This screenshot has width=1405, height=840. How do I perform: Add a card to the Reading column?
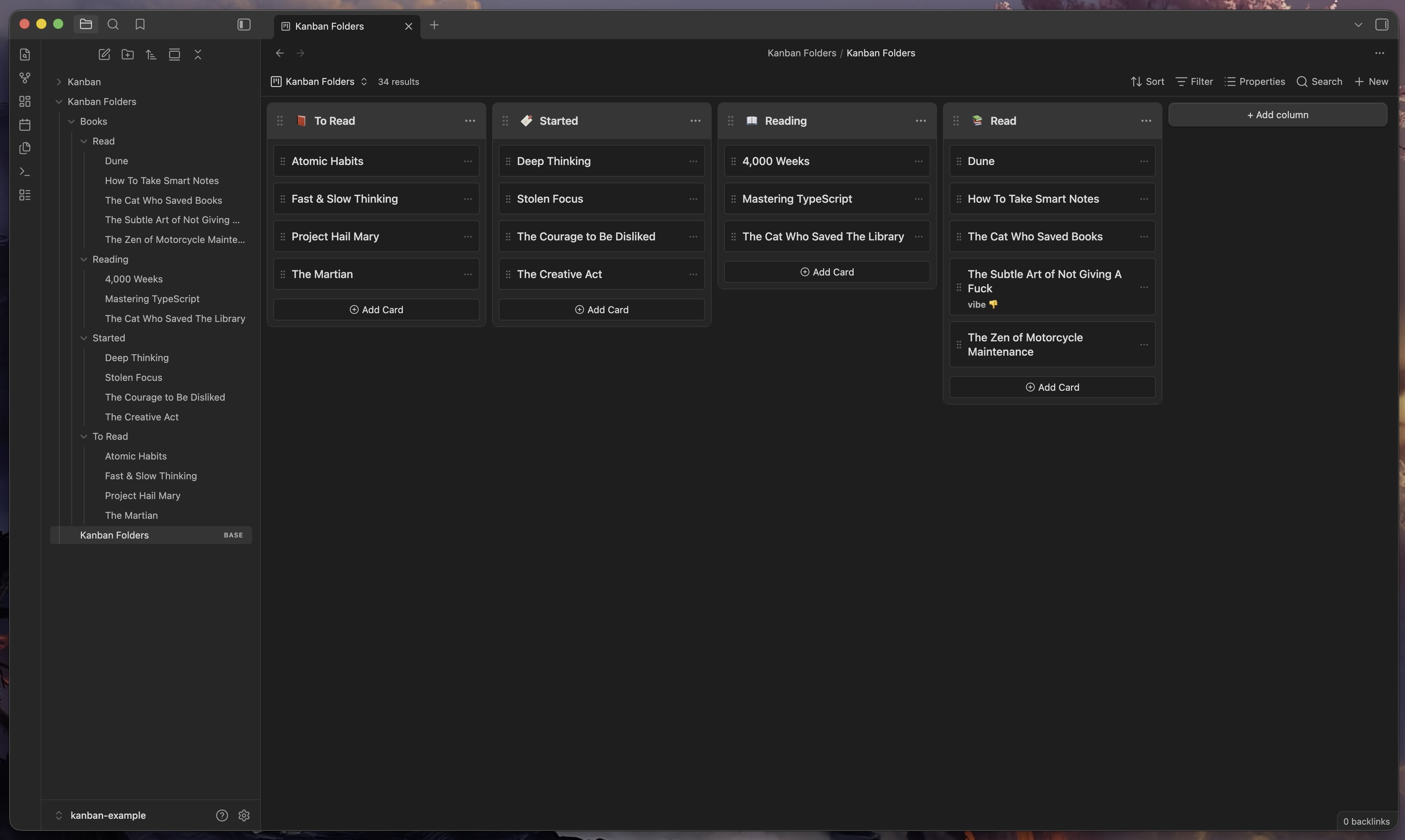[827, 272]
